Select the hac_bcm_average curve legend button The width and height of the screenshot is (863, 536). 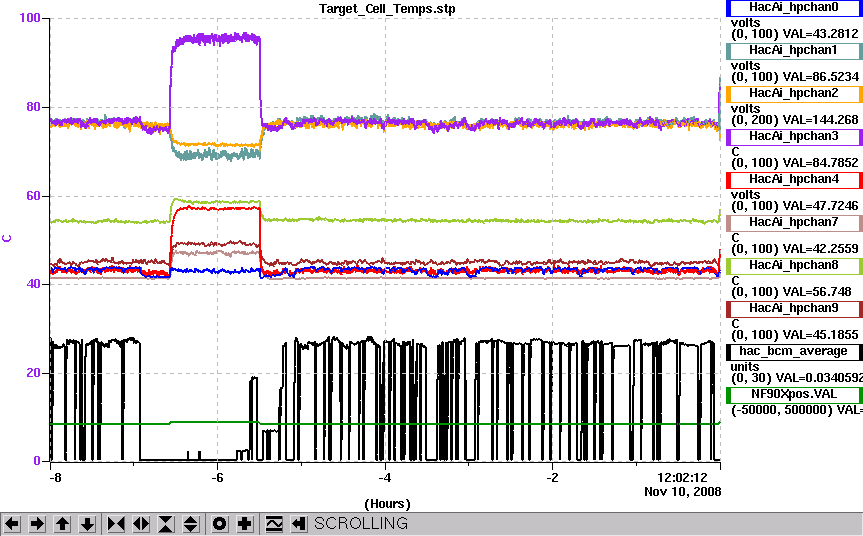[x=794, y=351]
